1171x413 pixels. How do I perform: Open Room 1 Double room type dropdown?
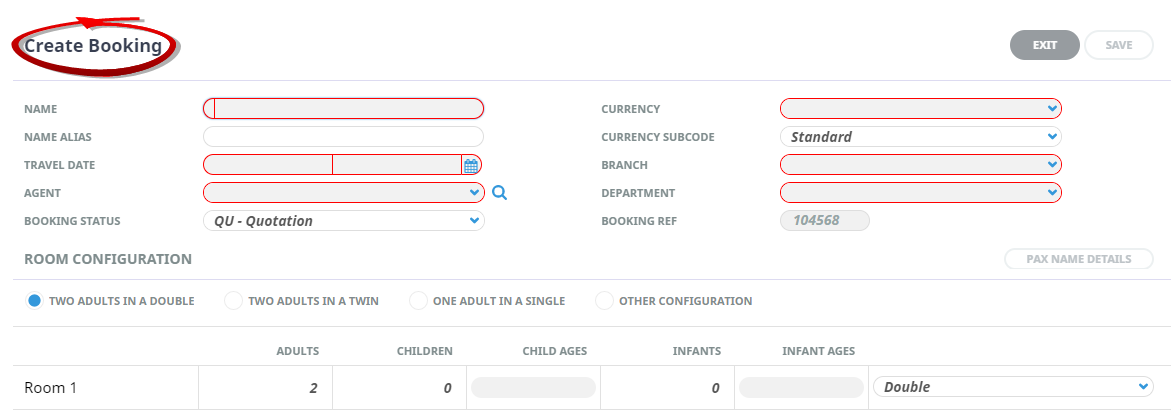coord(1012,387)
